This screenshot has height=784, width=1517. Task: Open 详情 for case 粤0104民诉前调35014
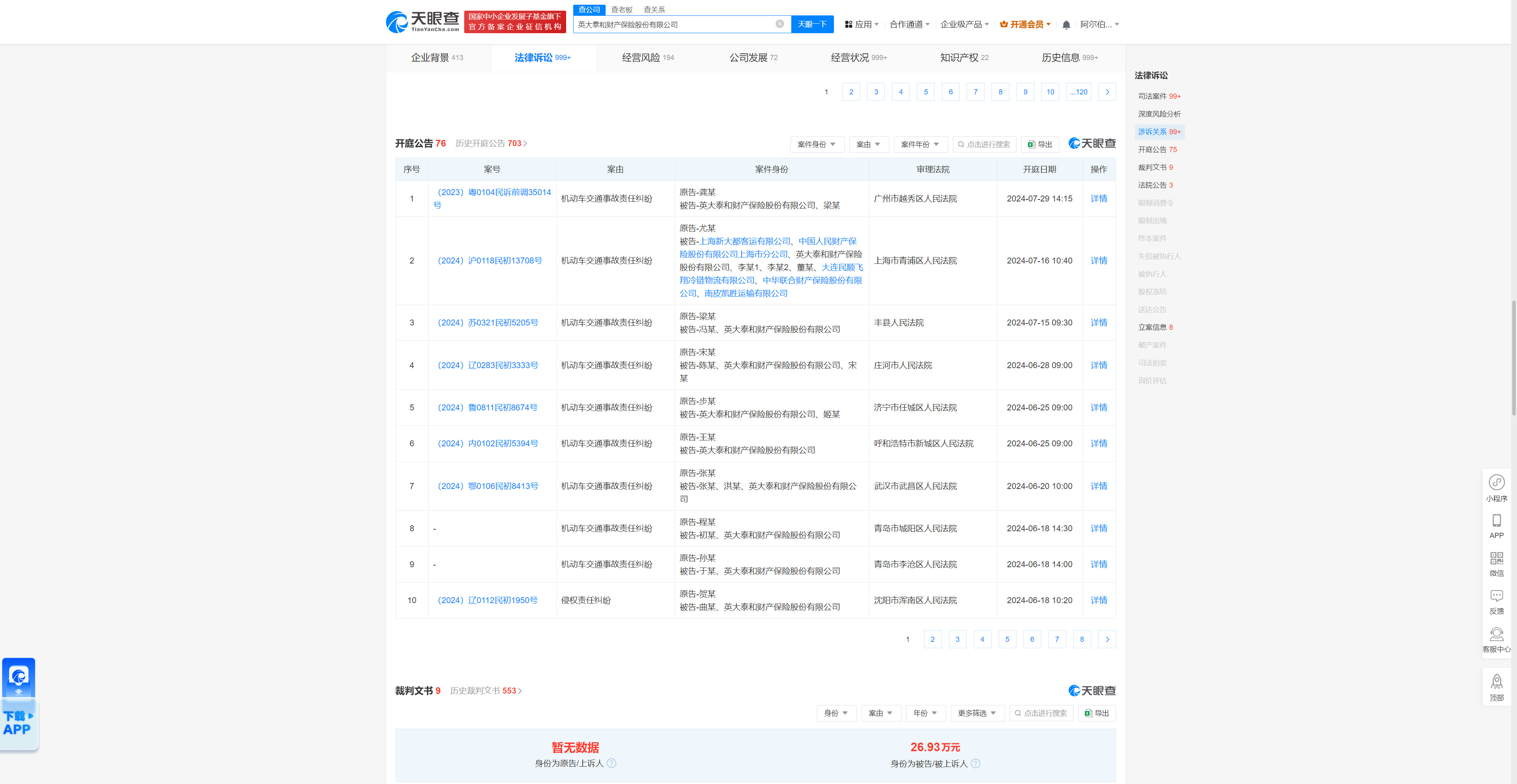[x=1098, y=198]
